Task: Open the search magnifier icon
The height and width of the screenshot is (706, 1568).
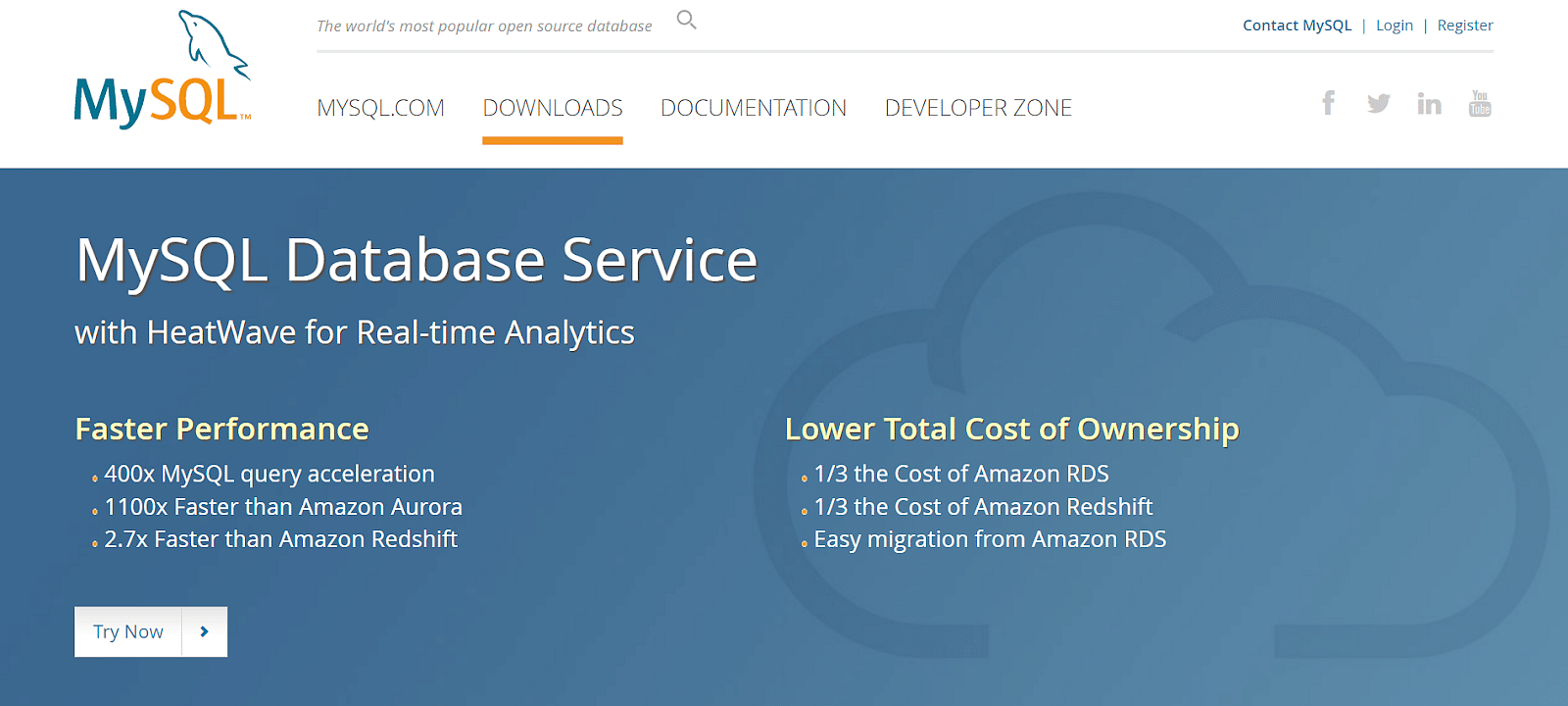Action: [x=687, y=20]
